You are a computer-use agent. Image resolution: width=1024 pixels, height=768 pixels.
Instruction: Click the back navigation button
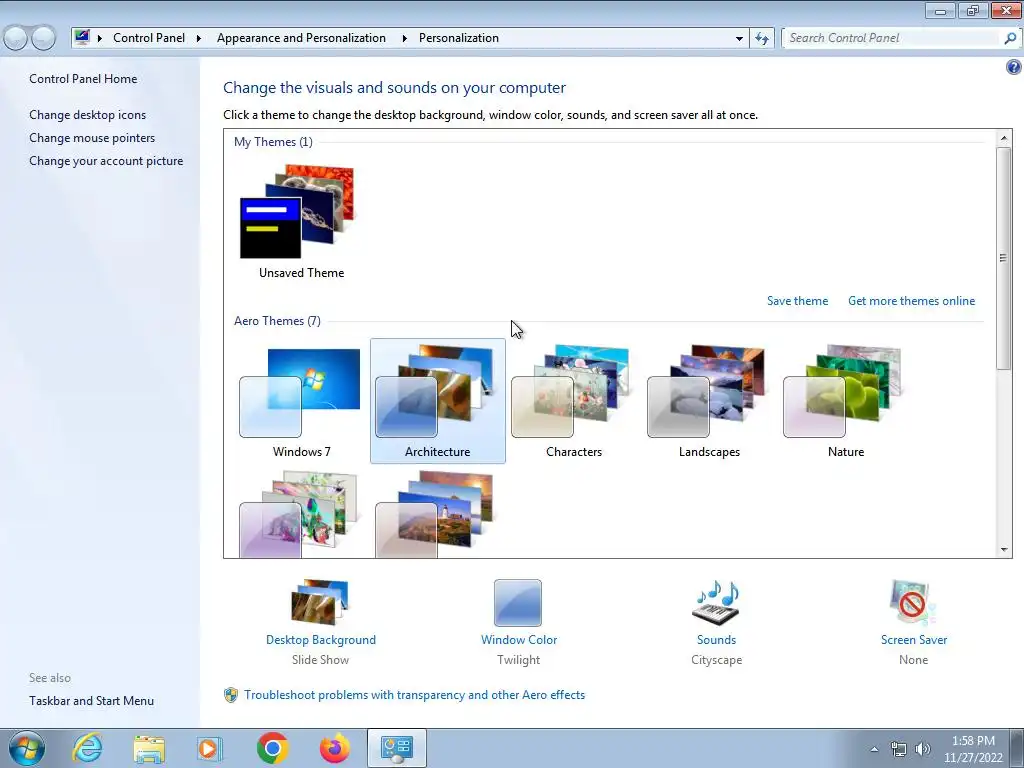16,38
